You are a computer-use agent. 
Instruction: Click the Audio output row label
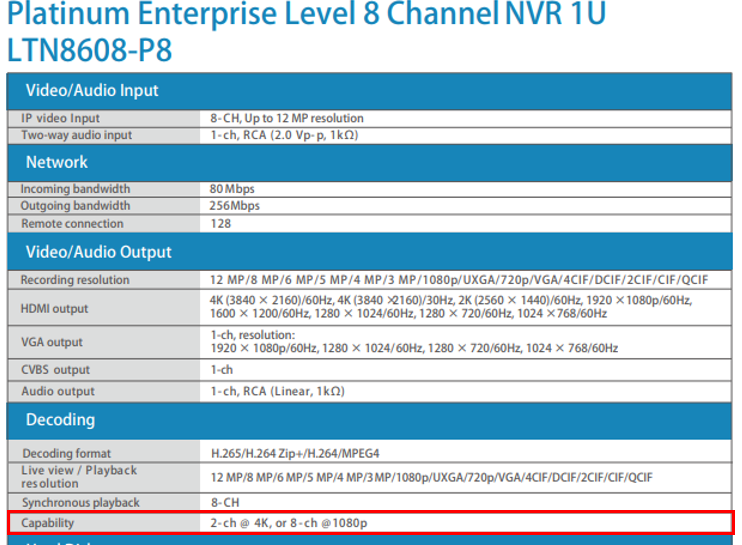(x=58, y=391)
